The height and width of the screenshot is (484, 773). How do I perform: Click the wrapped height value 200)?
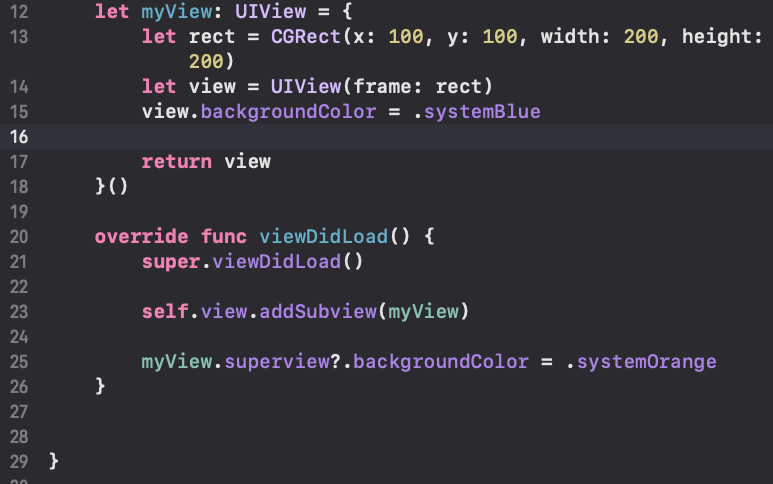[211, 62]
